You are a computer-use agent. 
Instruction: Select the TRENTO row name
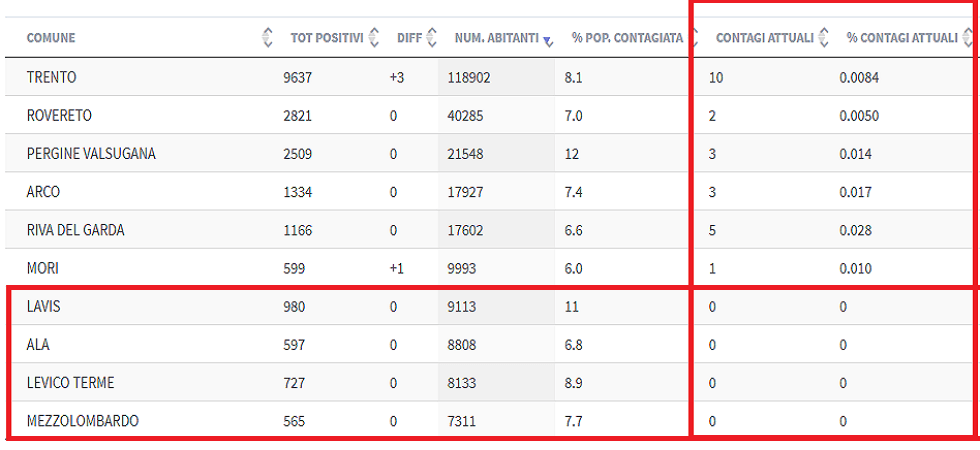click(52, 77)
